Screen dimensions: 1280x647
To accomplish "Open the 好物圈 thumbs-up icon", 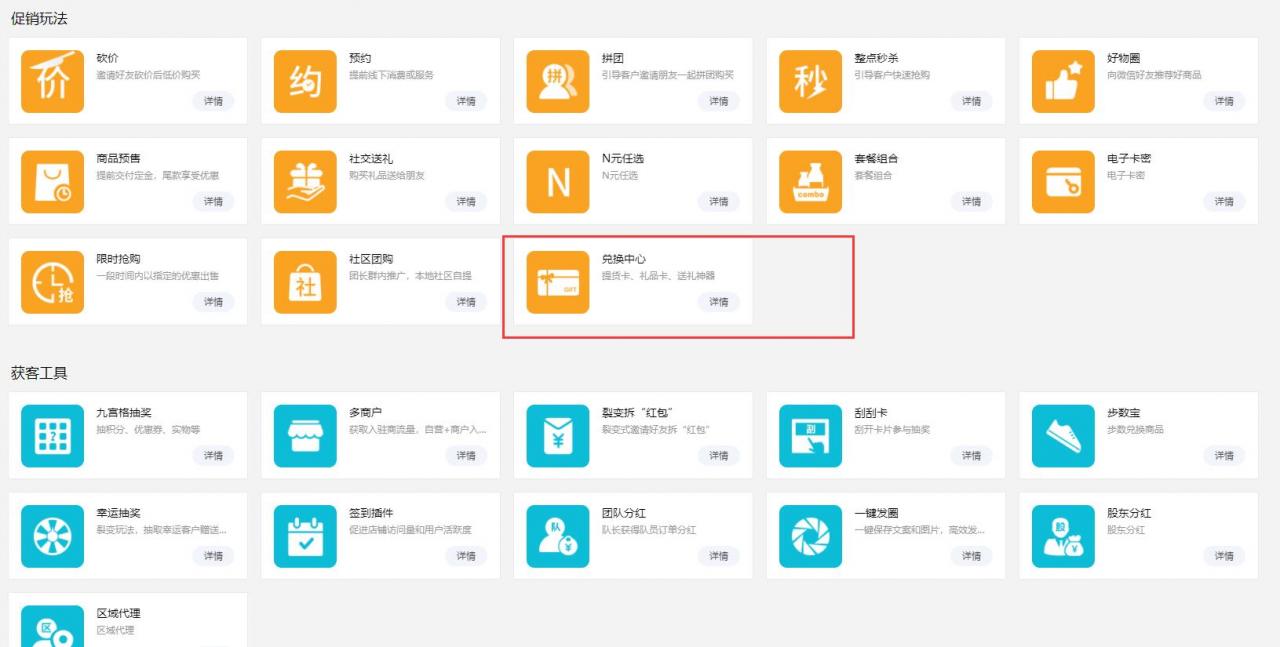I will coord(1064,81).
